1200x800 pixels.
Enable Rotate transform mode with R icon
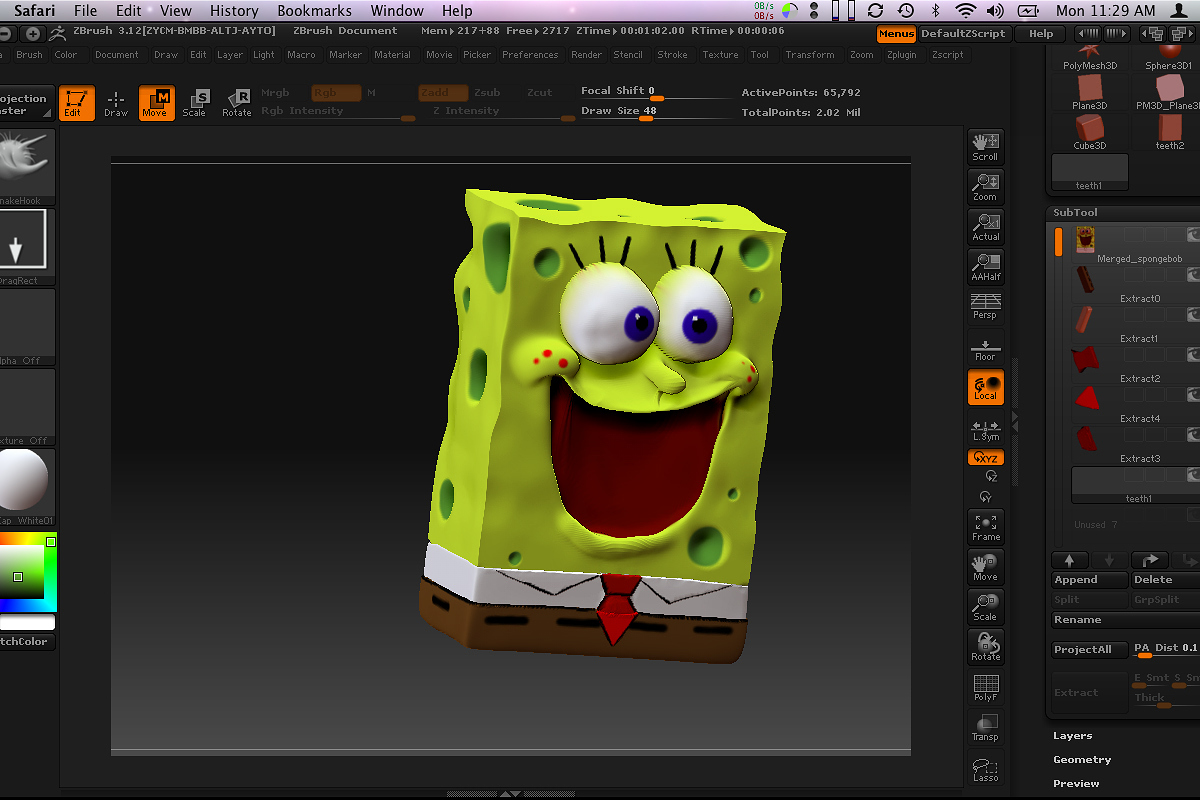pos(237,103)
